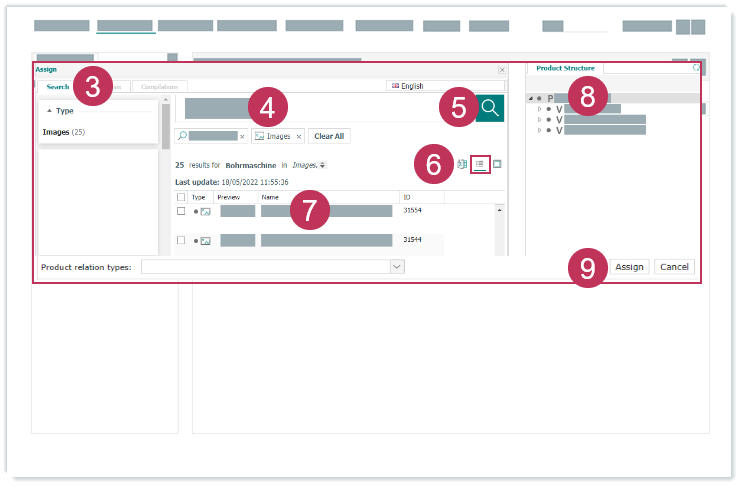The height and width of the screenshot is (487, 741).
Task: Check the box for item 31554
Action: click(x=180, y=212)
